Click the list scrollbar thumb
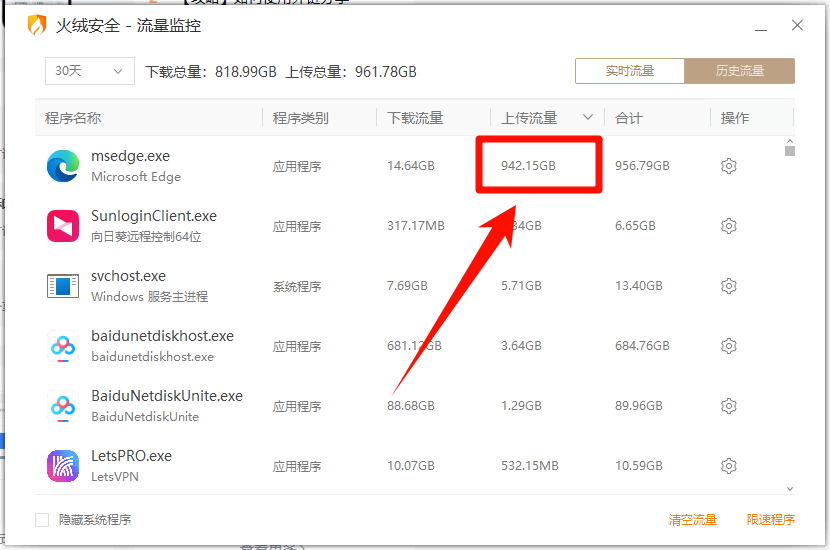The image size is (830, 550). tap(790, 151)
